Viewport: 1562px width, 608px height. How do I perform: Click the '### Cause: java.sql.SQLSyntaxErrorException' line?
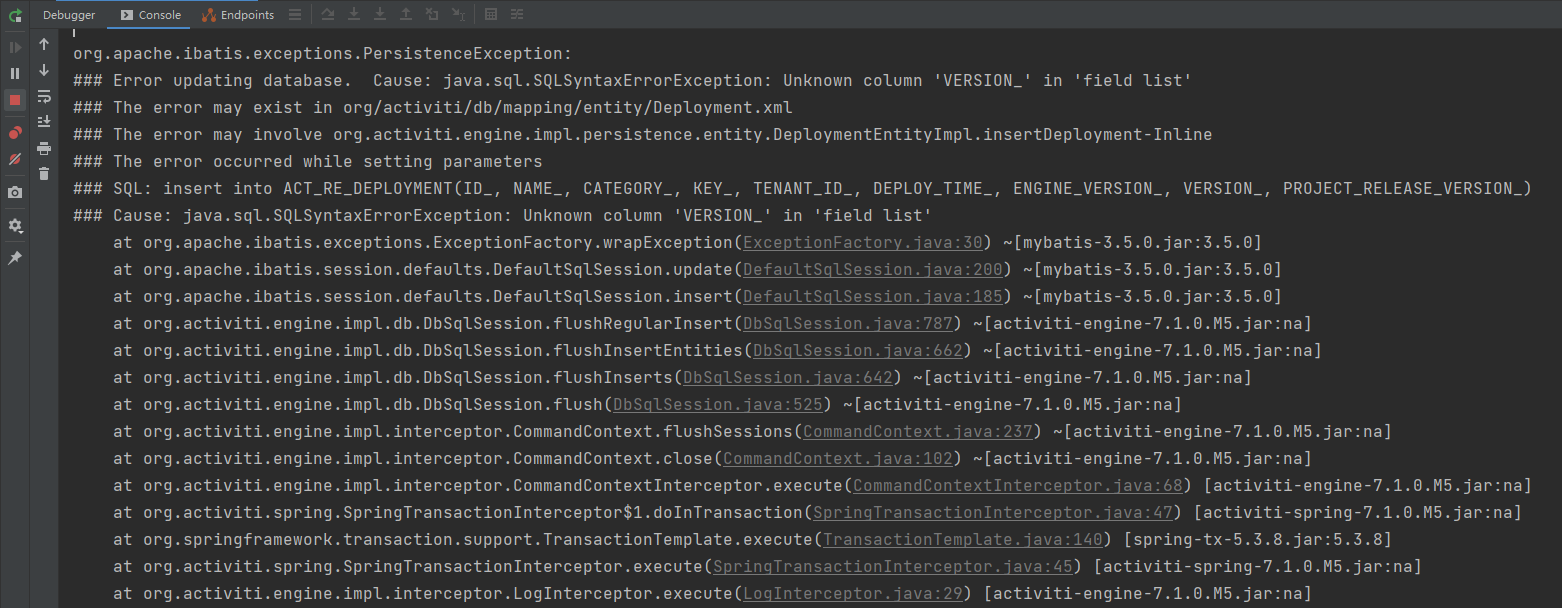pyautogui.click(x=502, y=216)
